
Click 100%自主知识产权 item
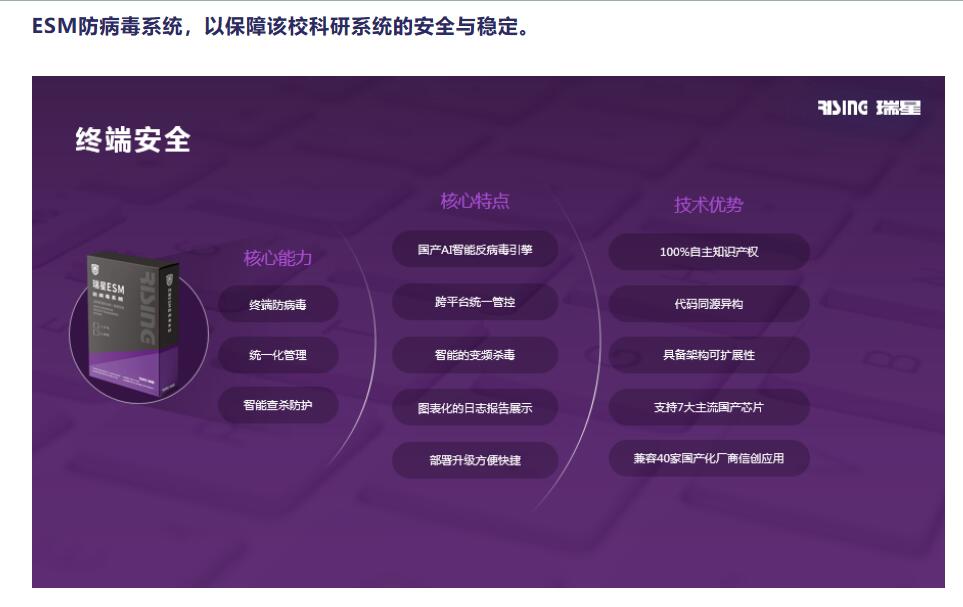coord(709,251)
